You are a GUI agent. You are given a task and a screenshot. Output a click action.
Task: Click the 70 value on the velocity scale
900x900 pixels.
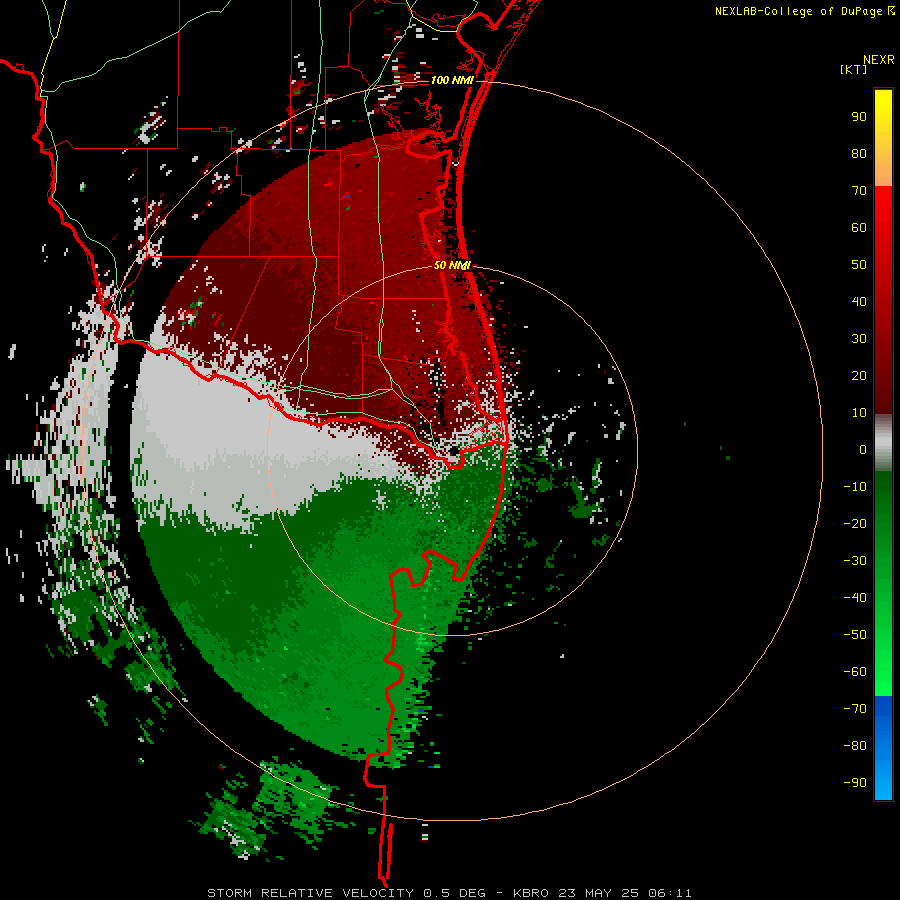coord(859,191)
